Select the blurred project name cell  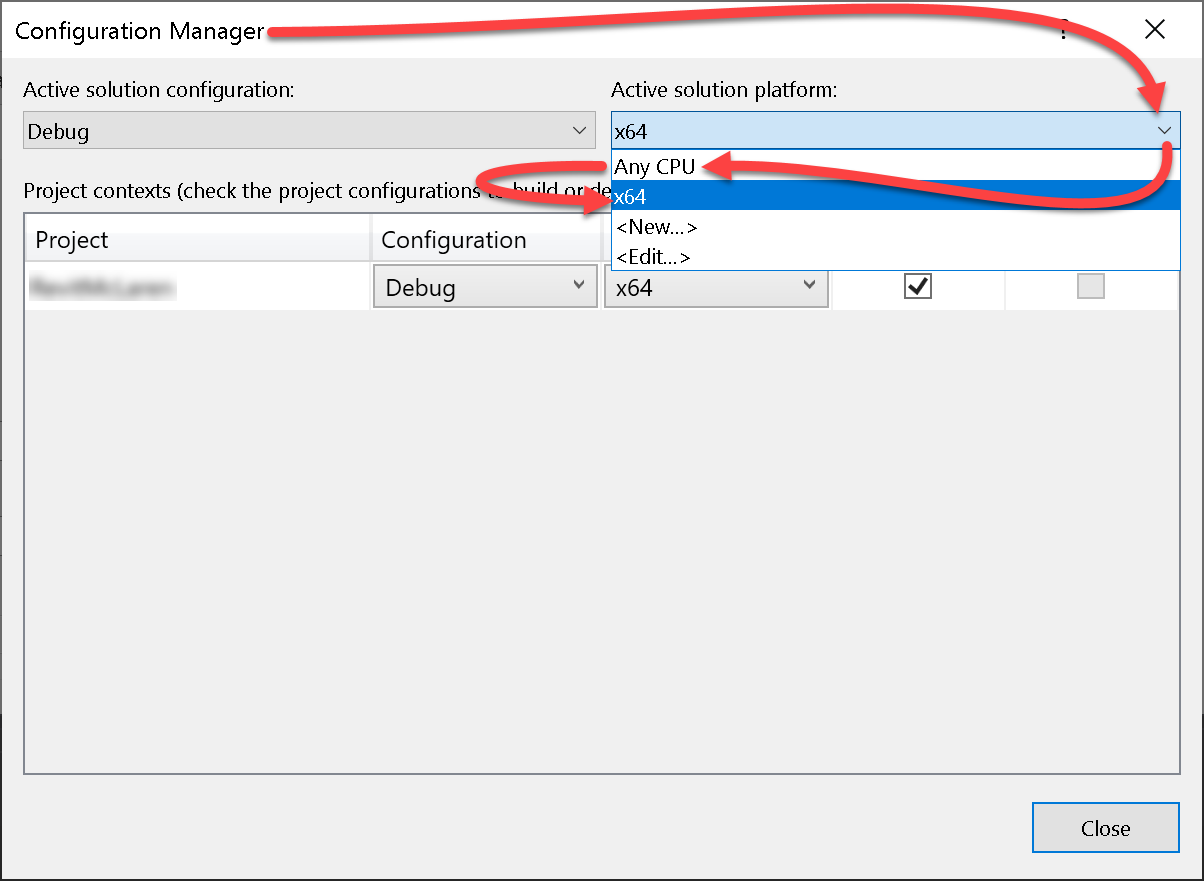(x=103, y=288)
